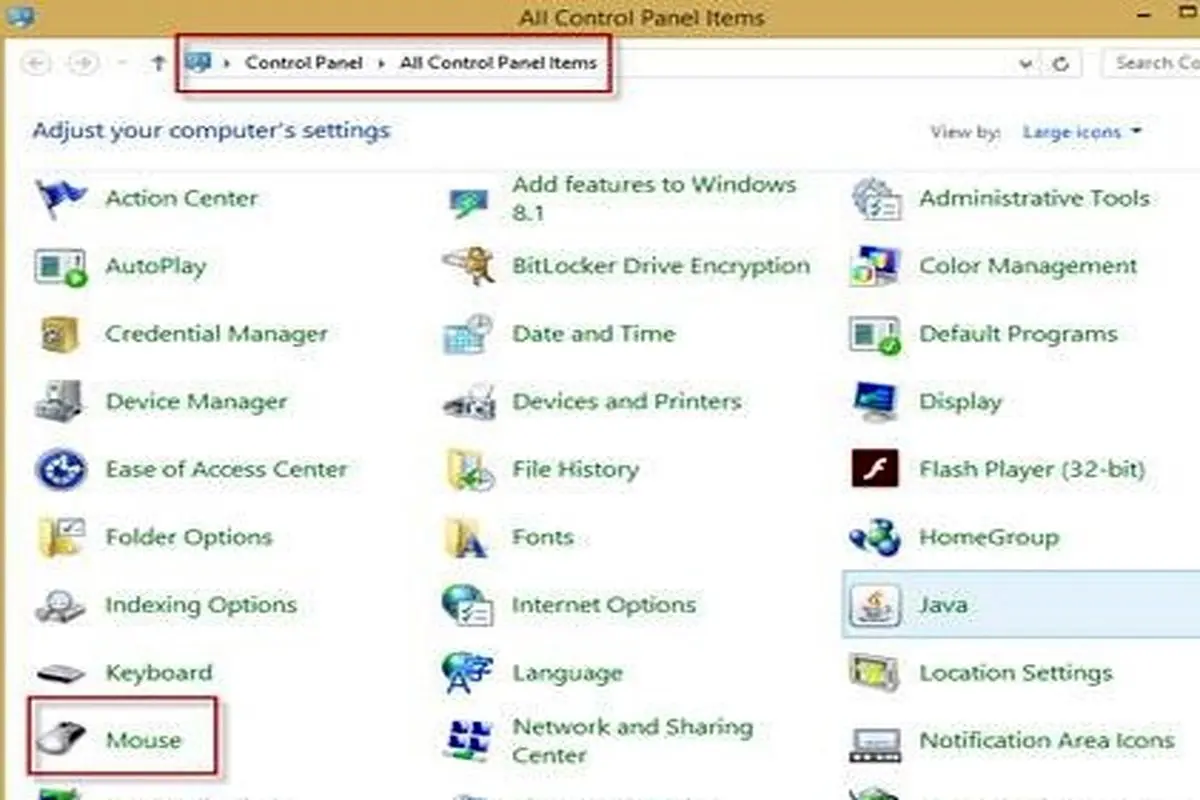Open the AutoPlay text link
Screen dimensions: 1200x800
[156, 267]
